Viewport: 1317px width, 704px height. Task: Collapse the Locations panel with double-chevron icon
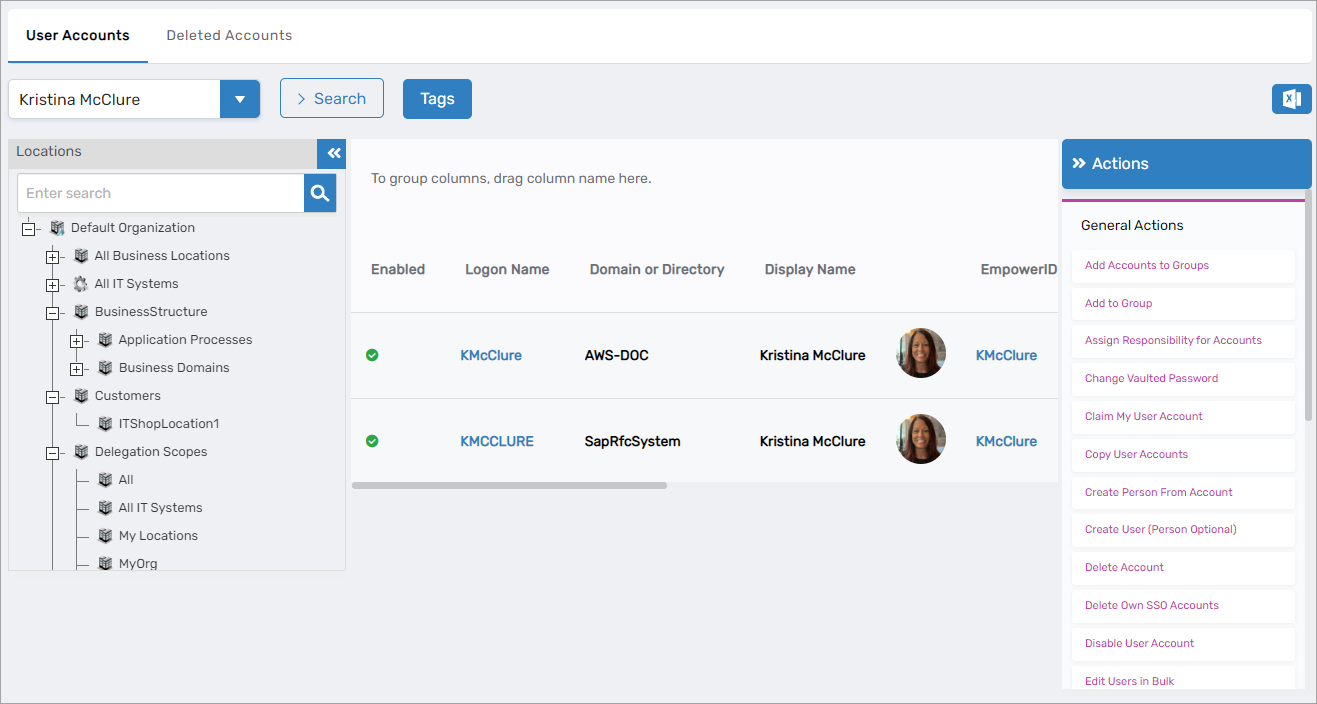[x=332, y=153]
